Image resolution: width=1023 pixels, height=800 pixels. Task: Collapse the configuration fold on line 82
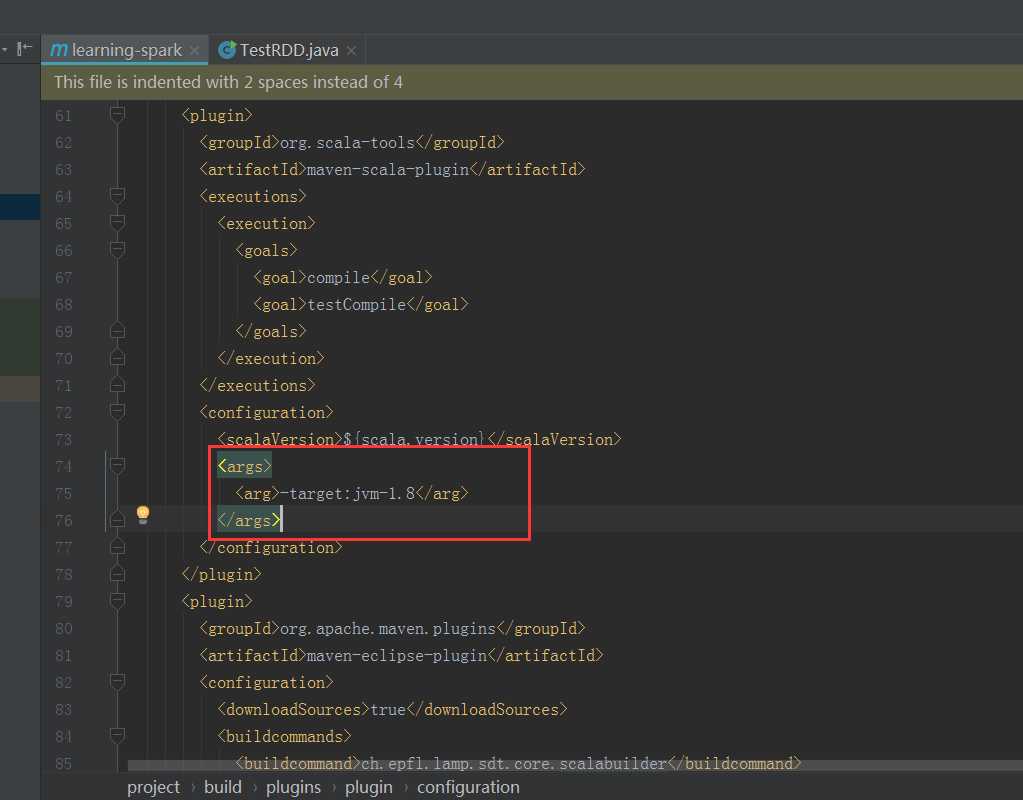click(x=117, y=682)
